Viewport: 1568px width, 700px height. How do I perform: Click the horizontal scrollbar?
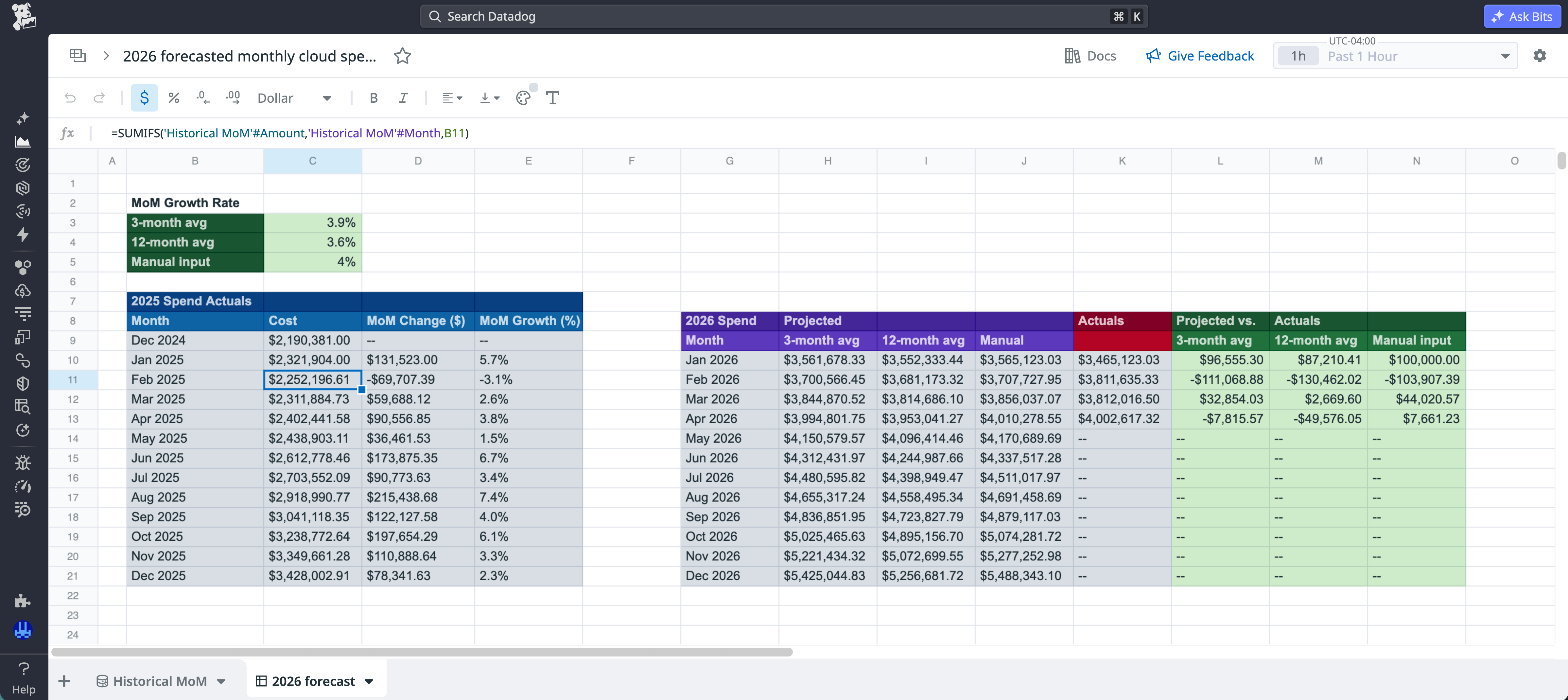pos(422,652)
